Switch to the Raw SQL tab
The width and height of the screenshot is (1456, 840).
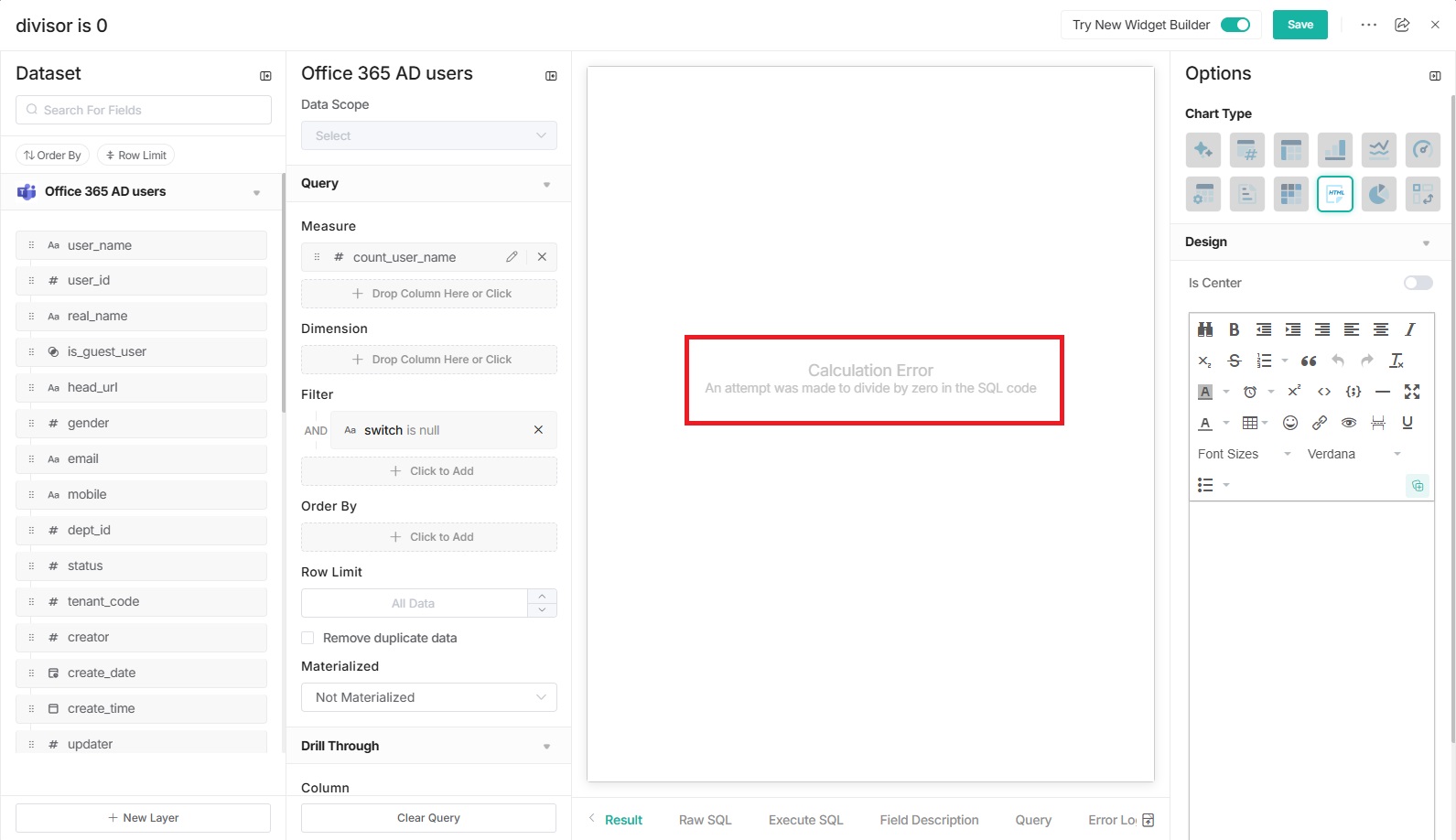(705, 820)
